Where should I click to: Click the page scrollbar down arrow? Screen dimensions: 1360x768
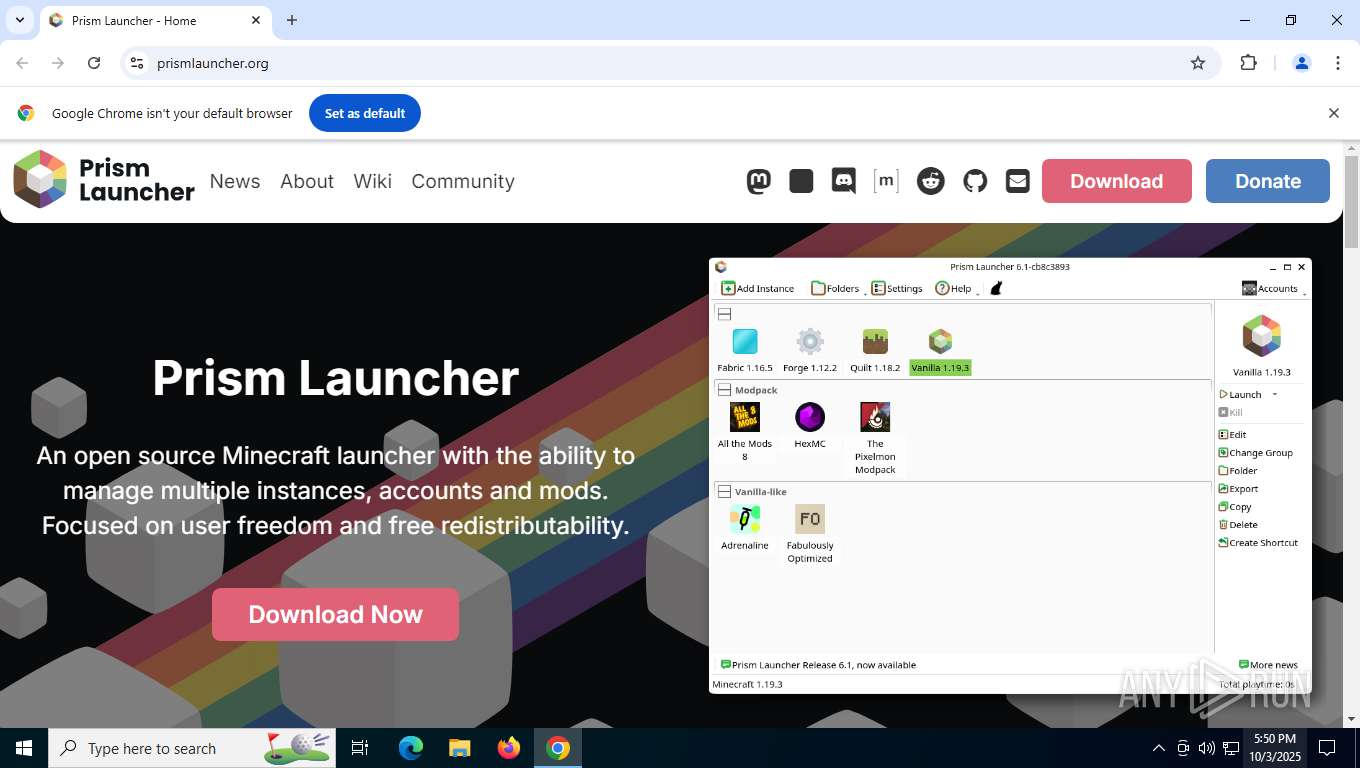(1351, 719)
